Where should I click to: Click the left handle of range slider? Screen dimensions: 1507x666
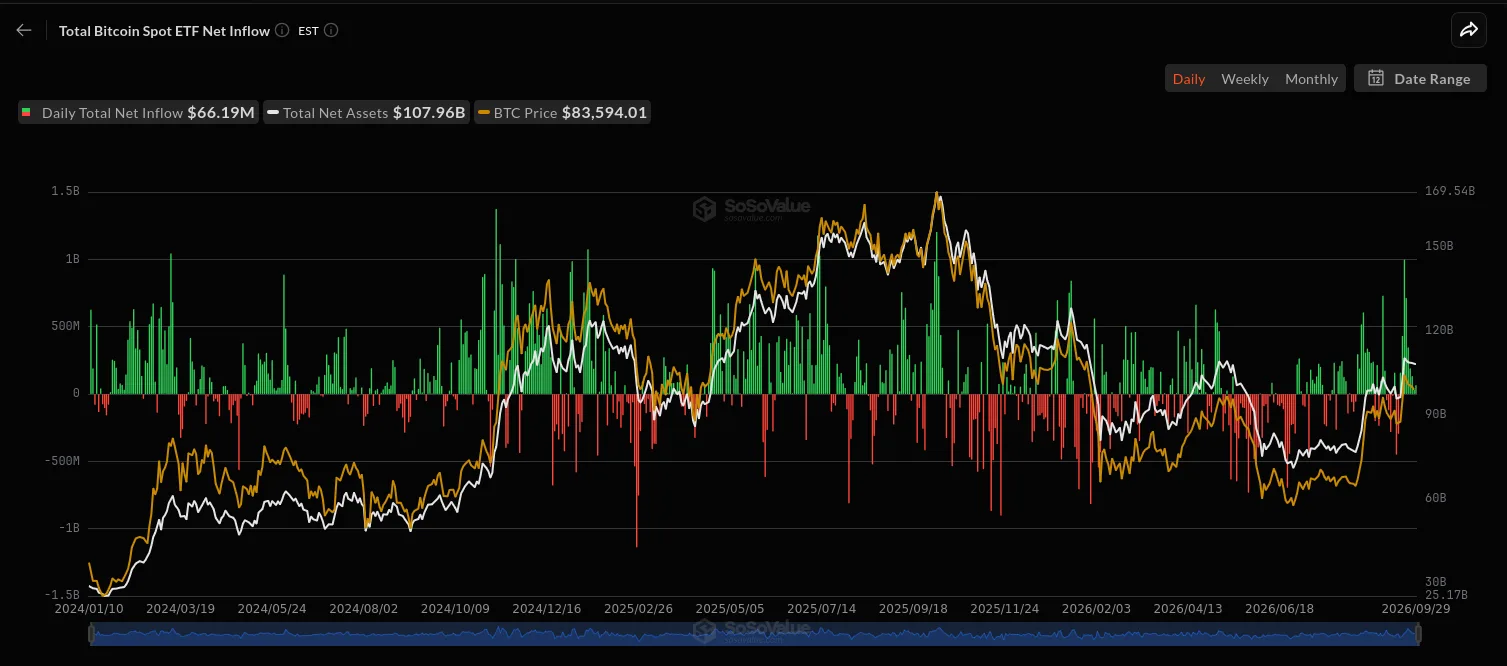tap(91, 634)
